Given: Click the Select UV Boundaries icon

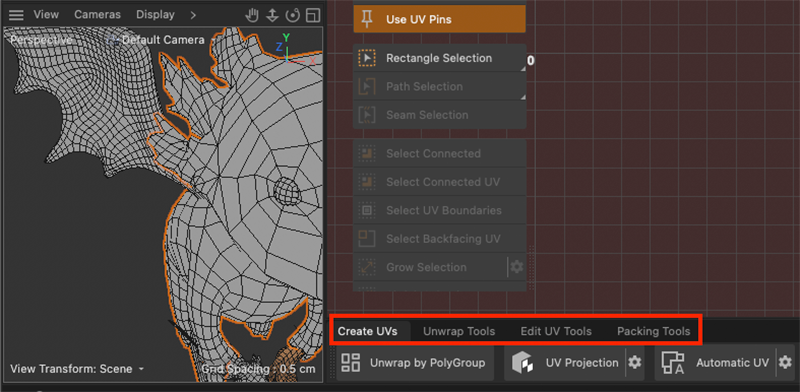Looking at the screenshot, I should click(366, 210).
